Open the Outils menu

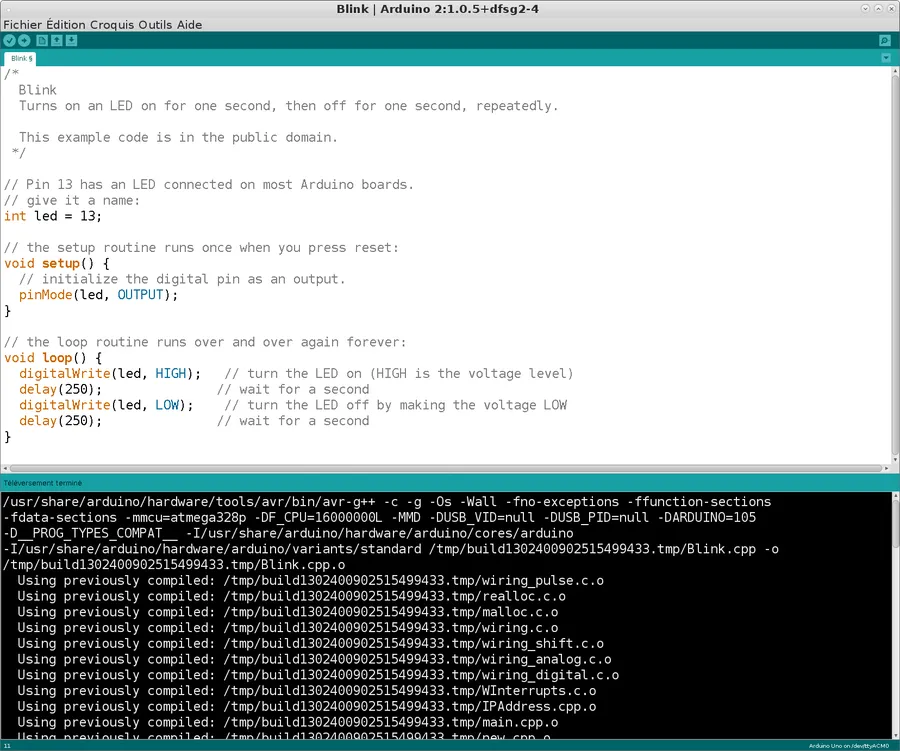click(155, 25)
